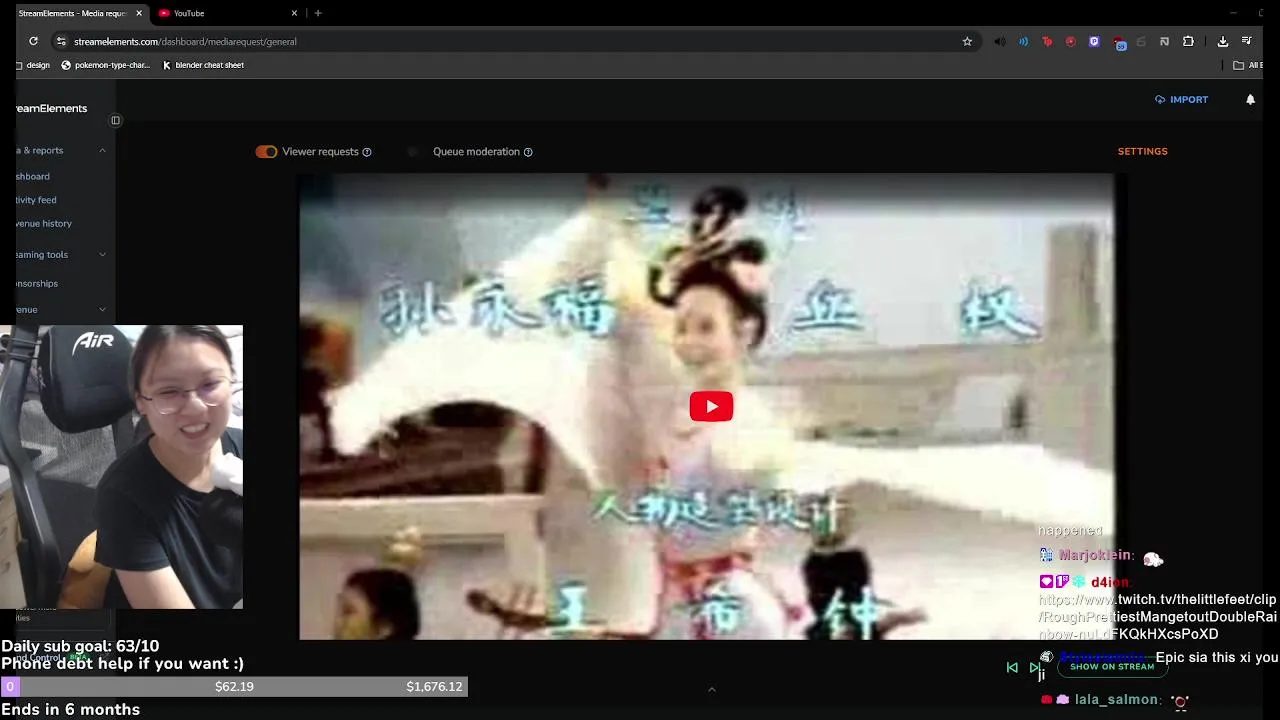Open the Extensions puzzle-piece menu

[1188, 41]
